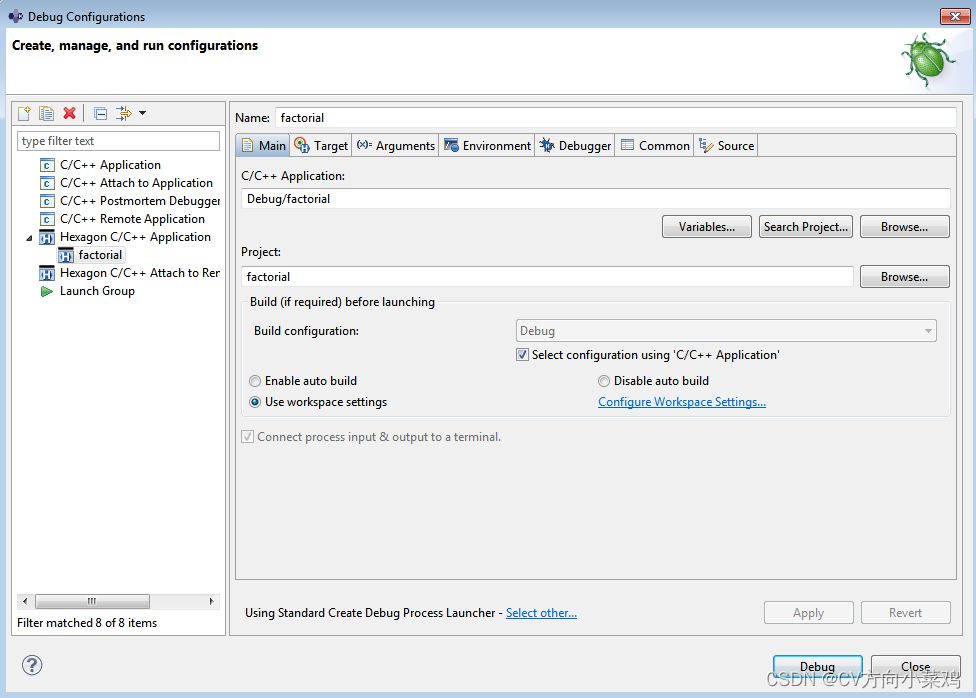Click the Launch Group green arrow icon

47,291
